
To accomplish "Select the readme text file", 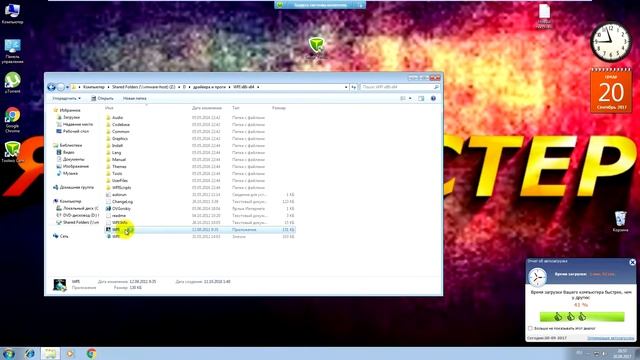I will click(x=119, y=216).
